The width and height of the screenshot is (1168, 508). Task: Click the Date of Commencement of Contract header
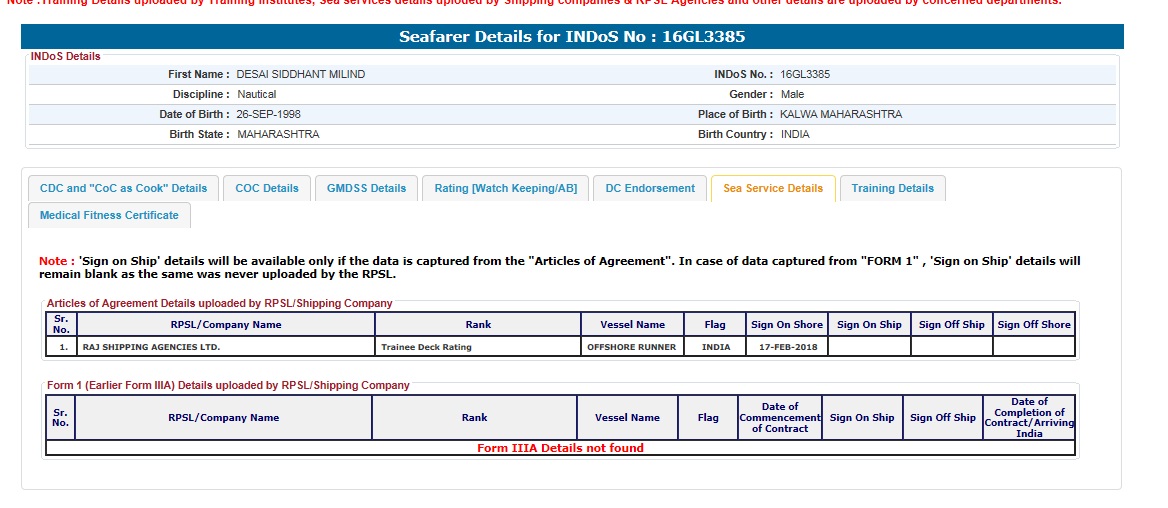pyautogui.click(x=779, y=418)
